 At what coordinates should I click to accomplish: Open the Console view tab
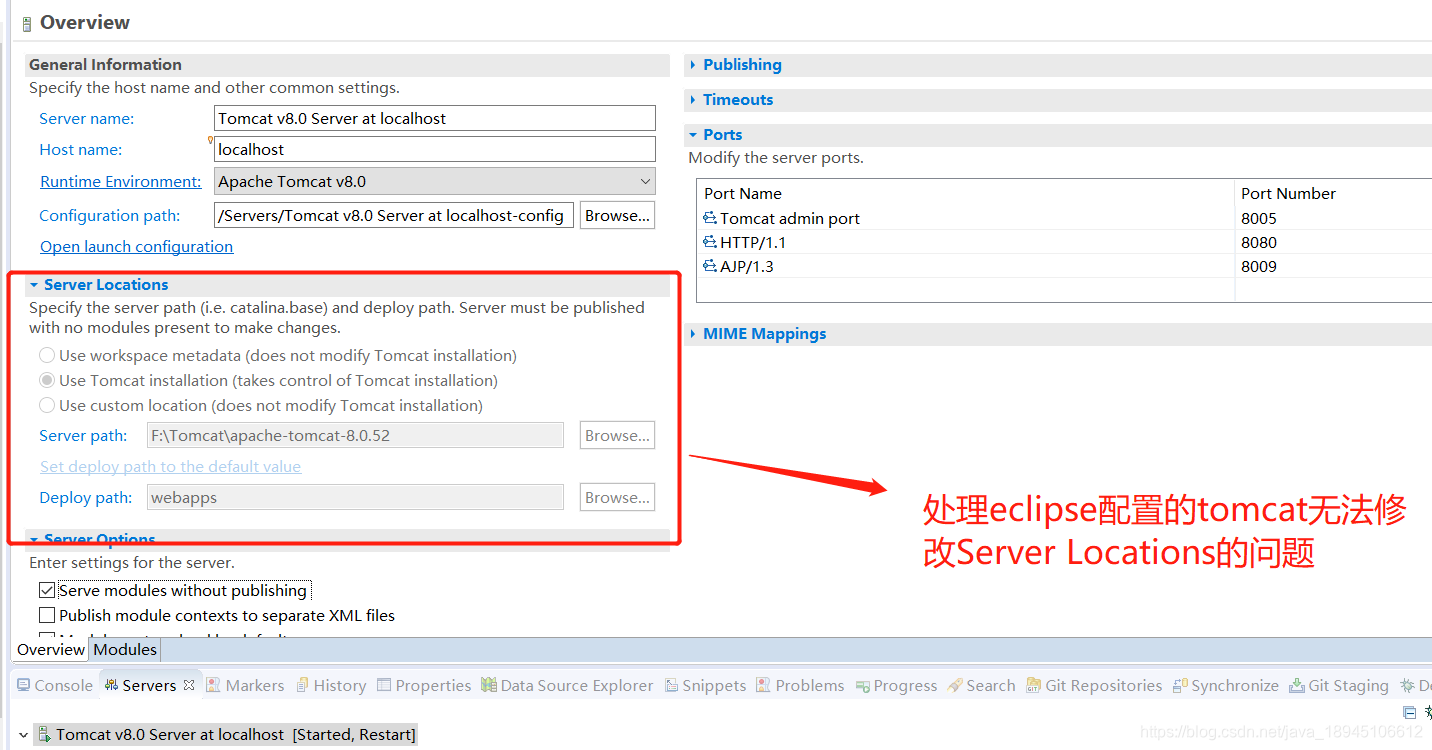click(x=54, y=685)
